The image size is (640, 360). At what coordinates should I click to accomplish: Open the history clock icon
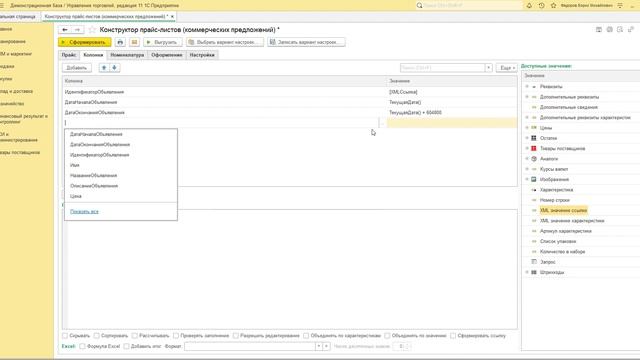(541, 5)
